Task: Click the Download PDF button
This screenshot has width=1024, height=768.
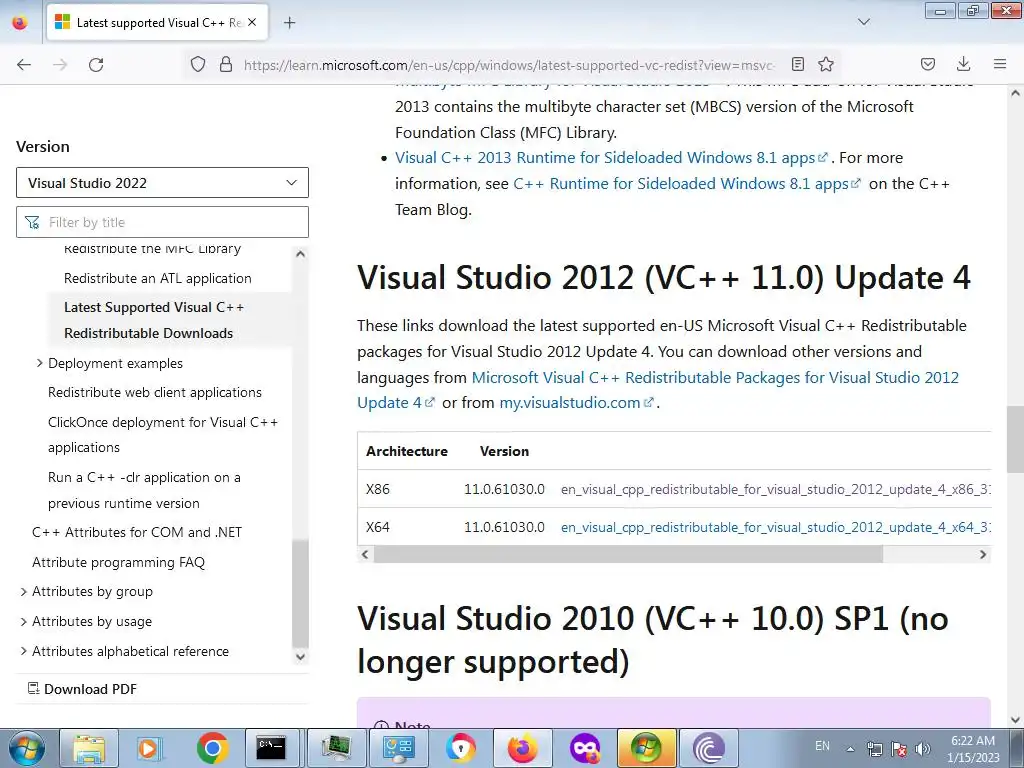Action: click(82, 689)
